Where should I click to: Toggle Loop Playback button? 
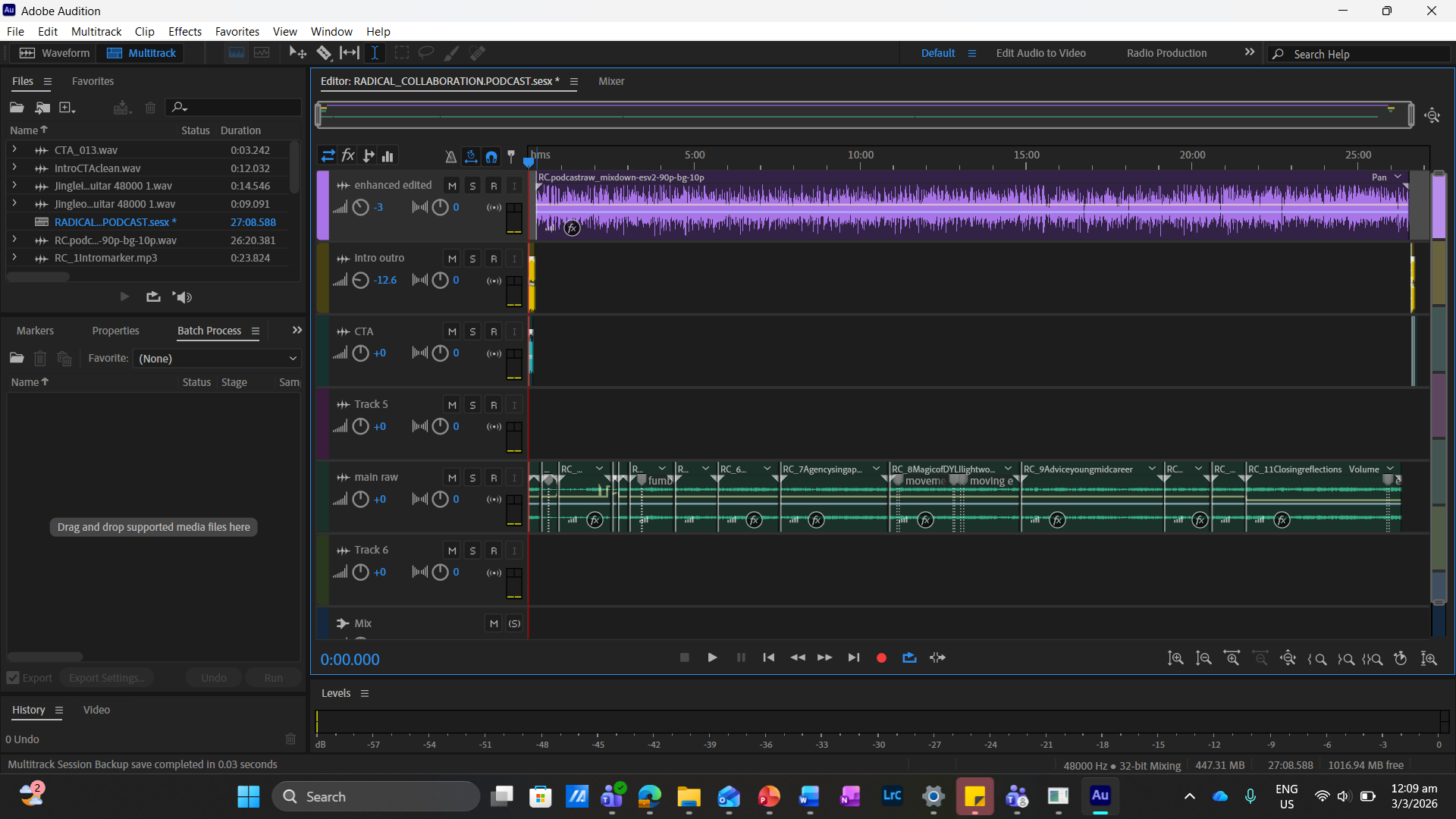click(x=909, y=658)
